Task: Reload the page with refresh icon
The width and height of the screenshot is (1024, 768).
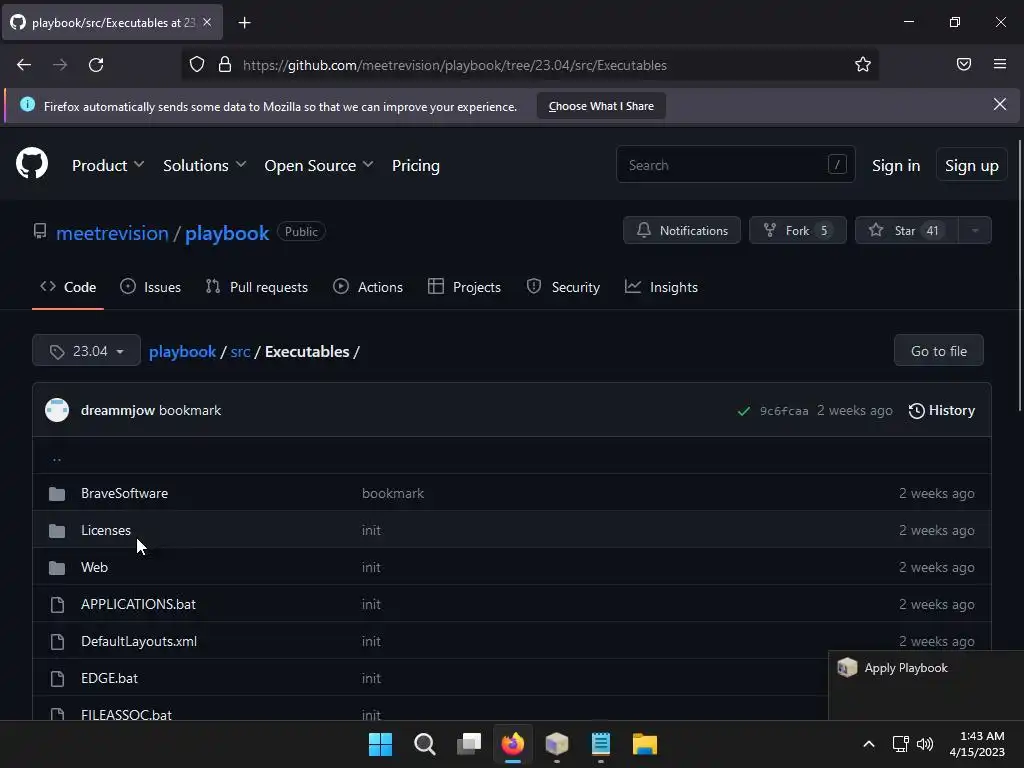Action: point(96,65)
